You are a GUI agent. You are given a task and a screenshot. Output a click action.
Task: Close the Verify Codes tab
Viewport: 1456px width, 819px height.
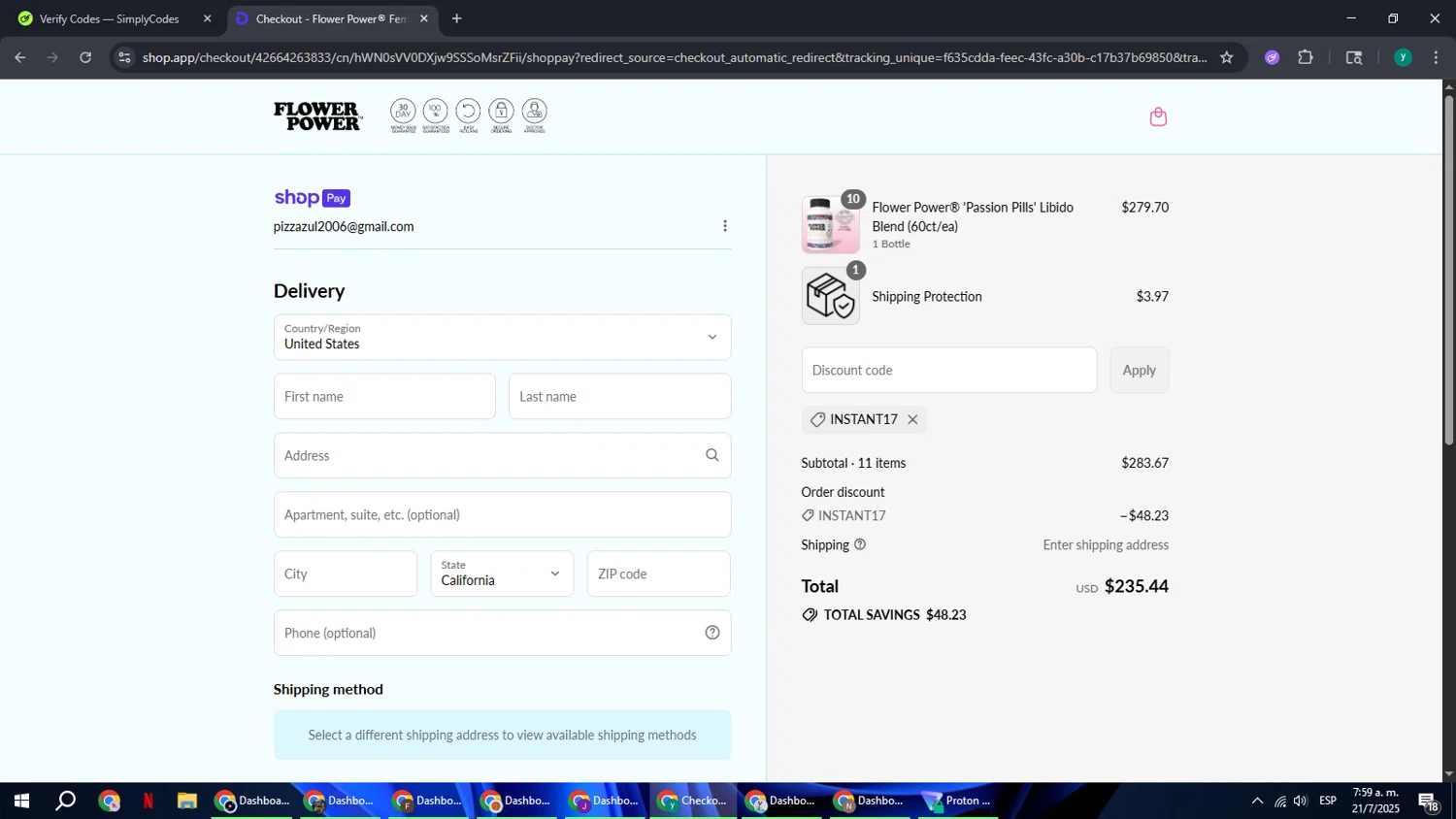click(207, 18)
